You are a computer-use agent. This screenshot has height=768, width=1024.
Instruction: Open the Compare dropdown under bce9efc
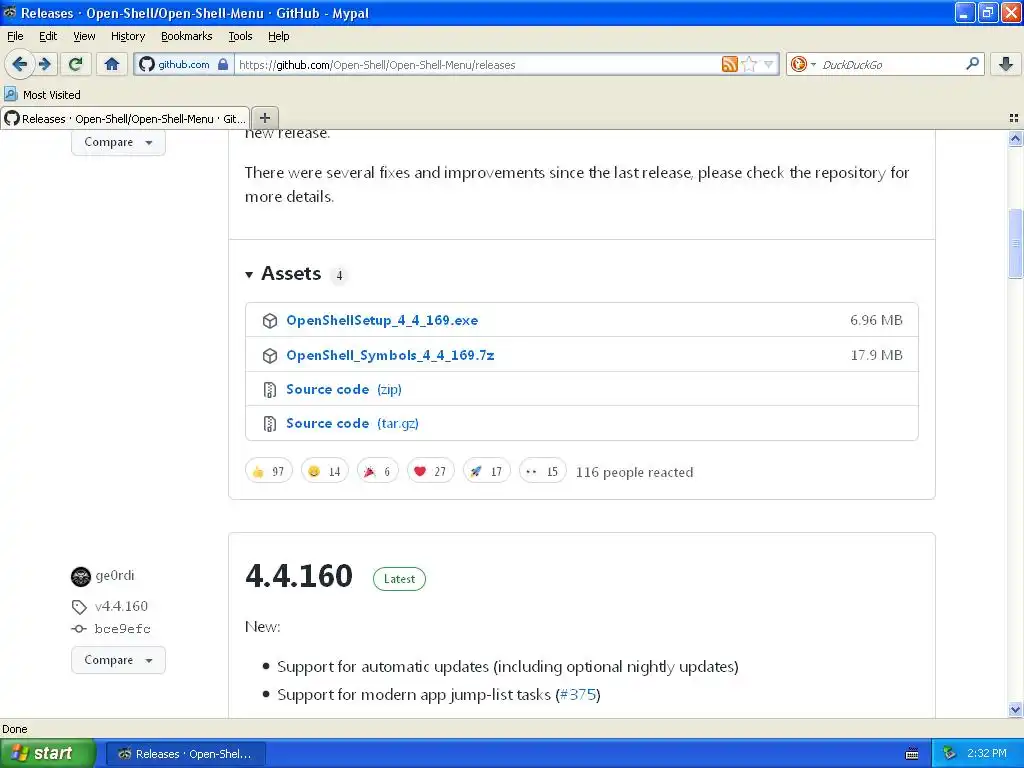pyautogui.click(x=118, y=660)
